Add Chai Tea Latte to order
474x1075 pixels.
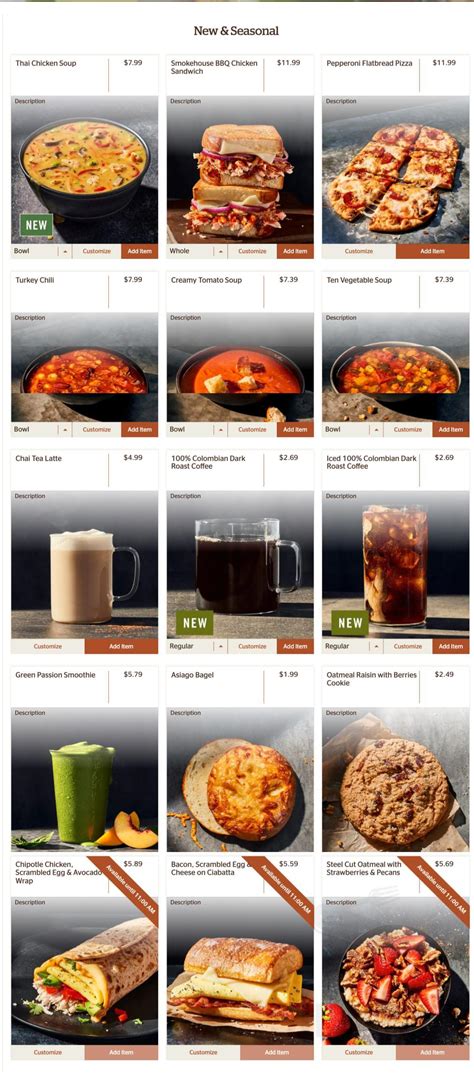[x=121, y=646]
